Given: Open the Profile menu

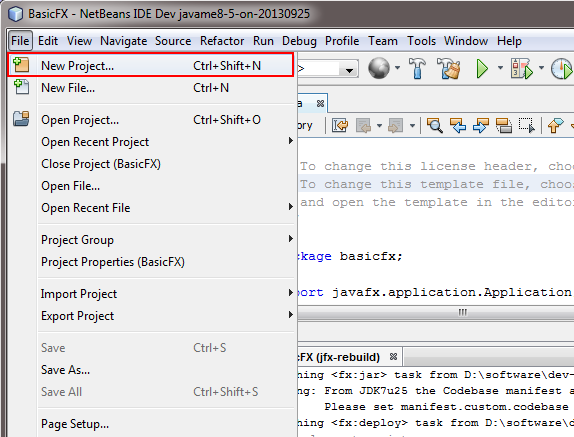Looking at the screenshot, I should pyautogui.click(x=342, y=41).
